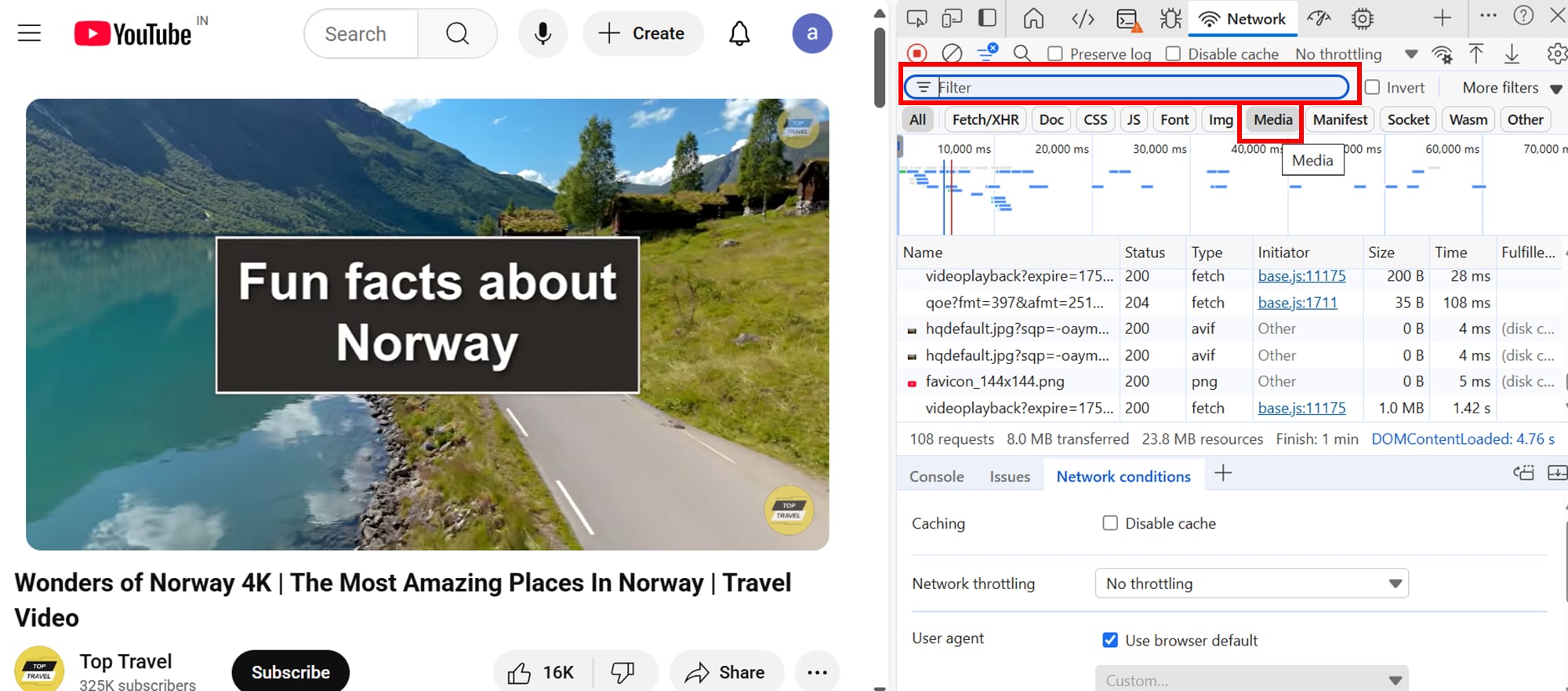Viewport: 1568px width, 691px height.
Task: Filter requests by Wasm type
Action: 1468,119
